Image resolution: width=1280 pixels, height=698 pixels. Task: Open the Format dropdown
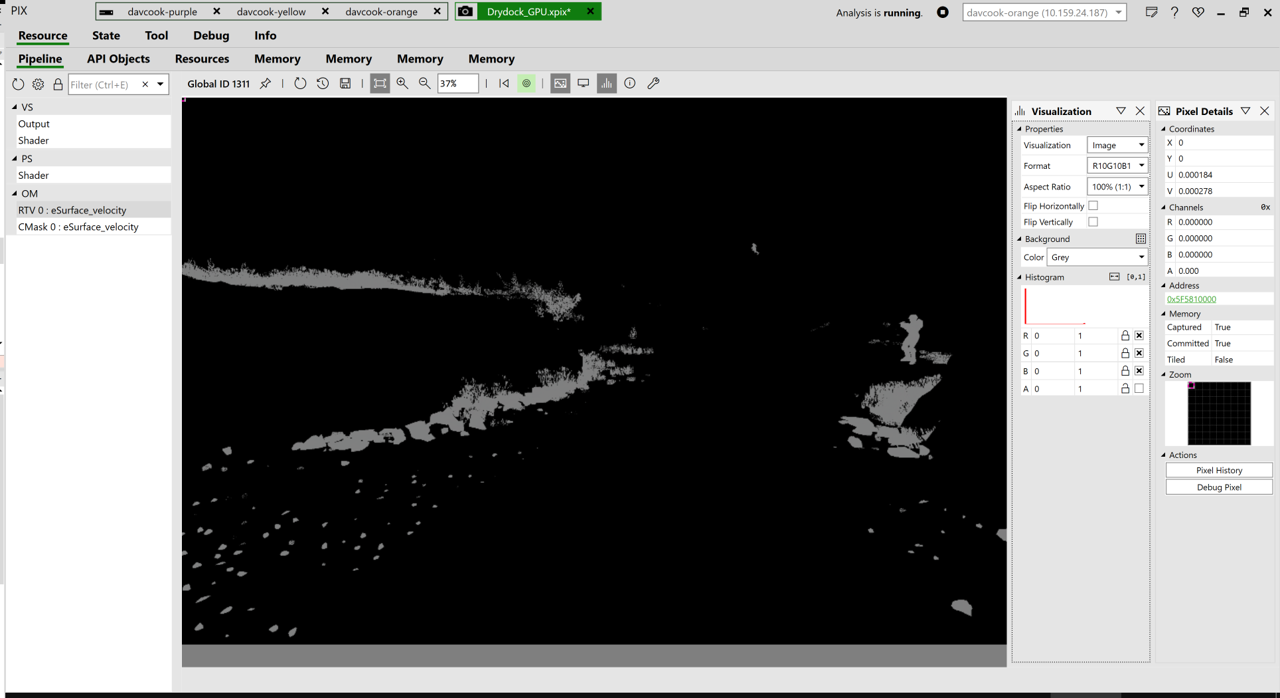[1117, 166]
